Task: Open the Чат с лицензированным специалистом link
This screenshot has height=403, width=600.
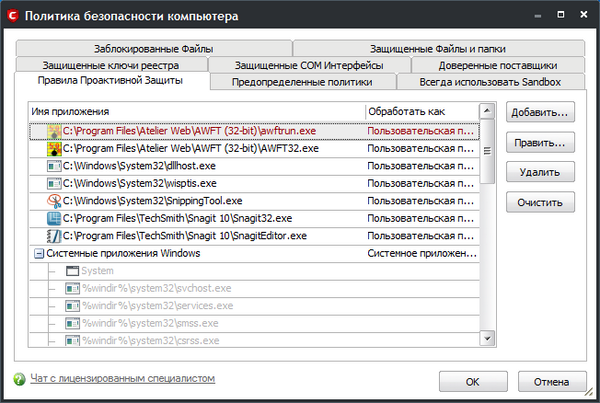Action: (122, 379)
